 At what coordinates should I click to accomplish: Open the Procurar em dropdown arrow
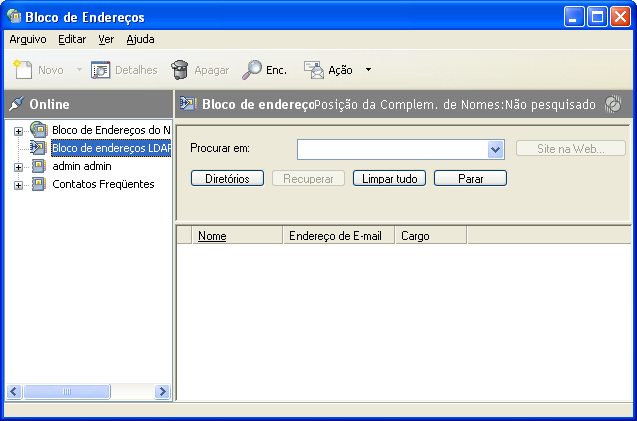click(x=495, y=149)
